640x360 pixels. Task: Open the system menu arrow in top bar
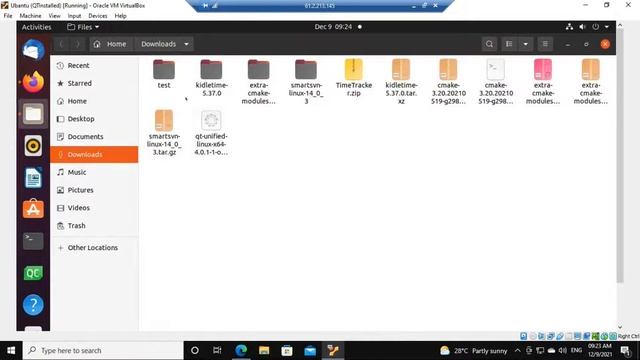tap(607, 27)
